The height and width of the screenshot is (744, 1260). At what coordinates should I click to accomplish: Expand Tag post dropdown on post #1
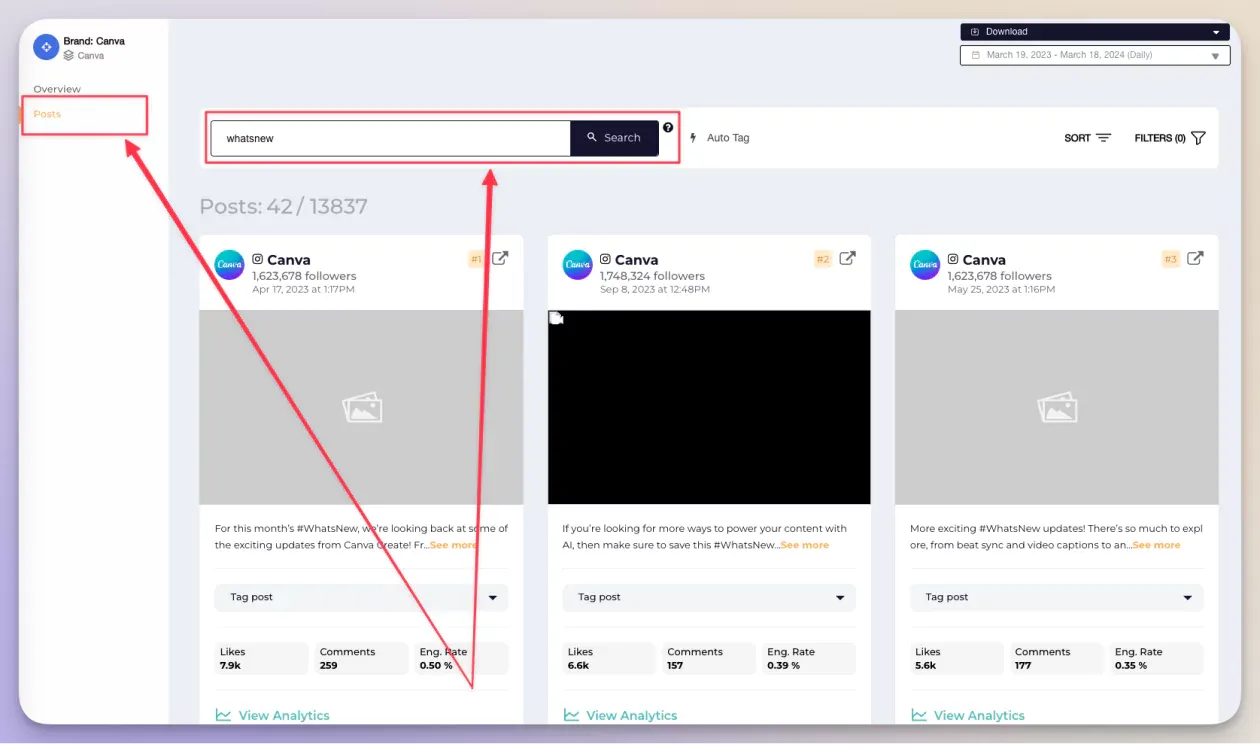(361, 598)
